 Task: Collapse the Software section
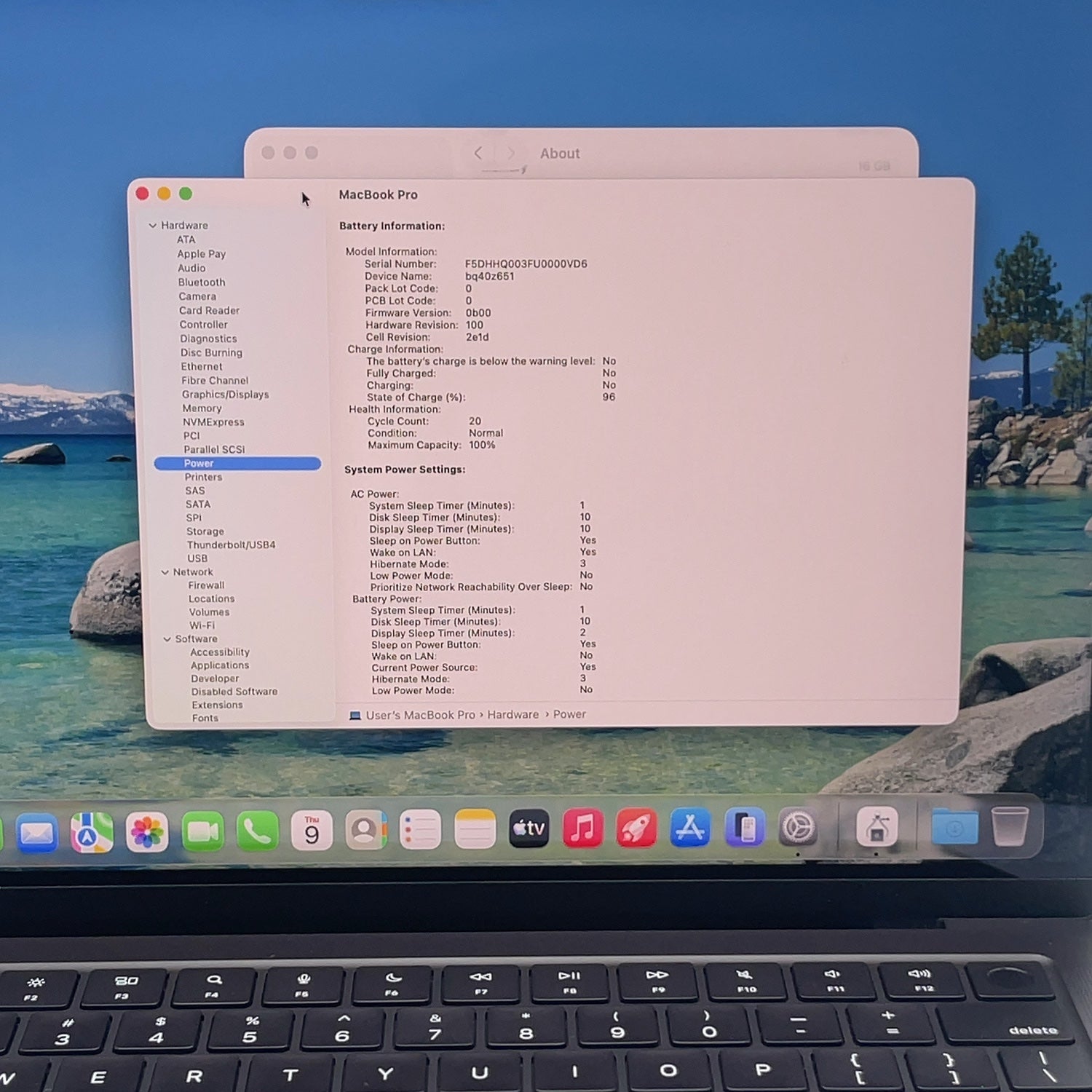click(167, 639)
